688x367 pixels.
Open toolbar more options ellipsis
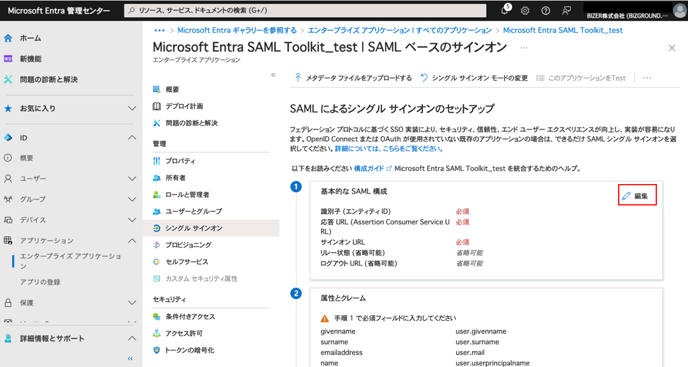point(647,78)
